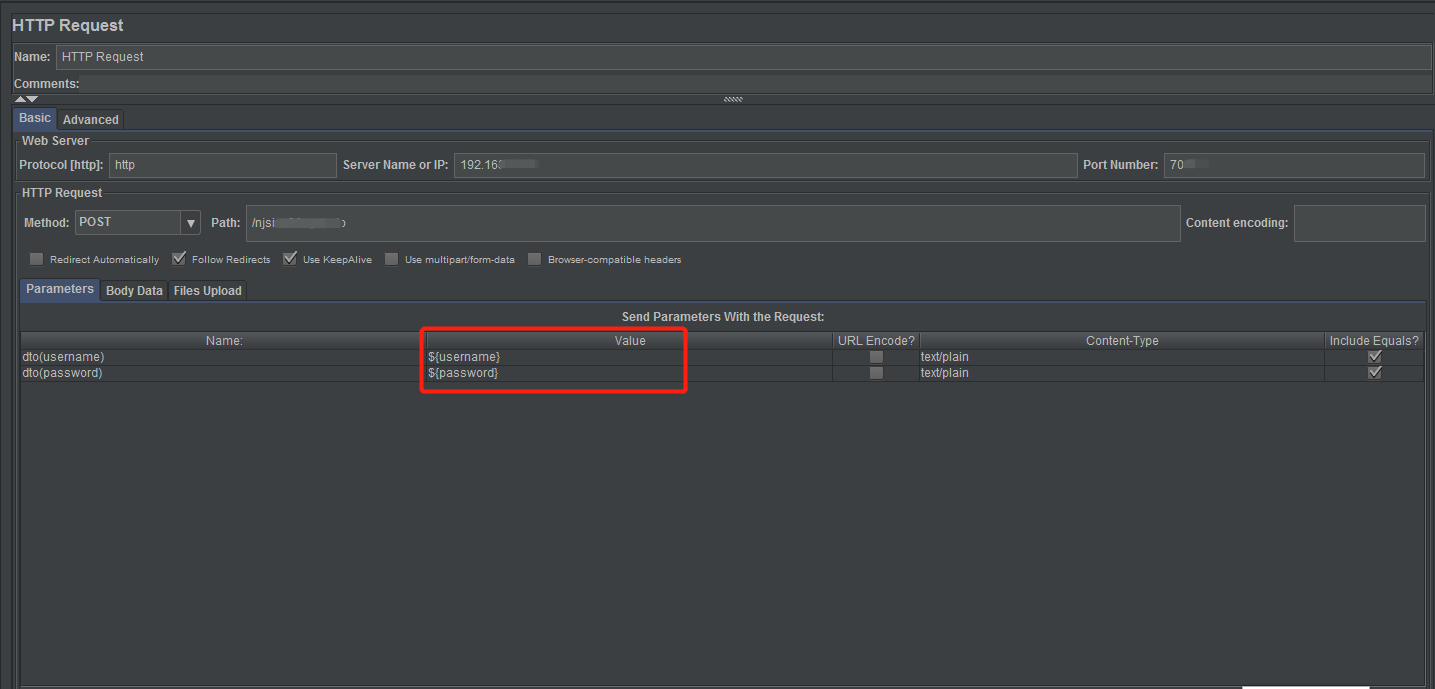Select the dto(username) name cell

(x=224, y=357)
